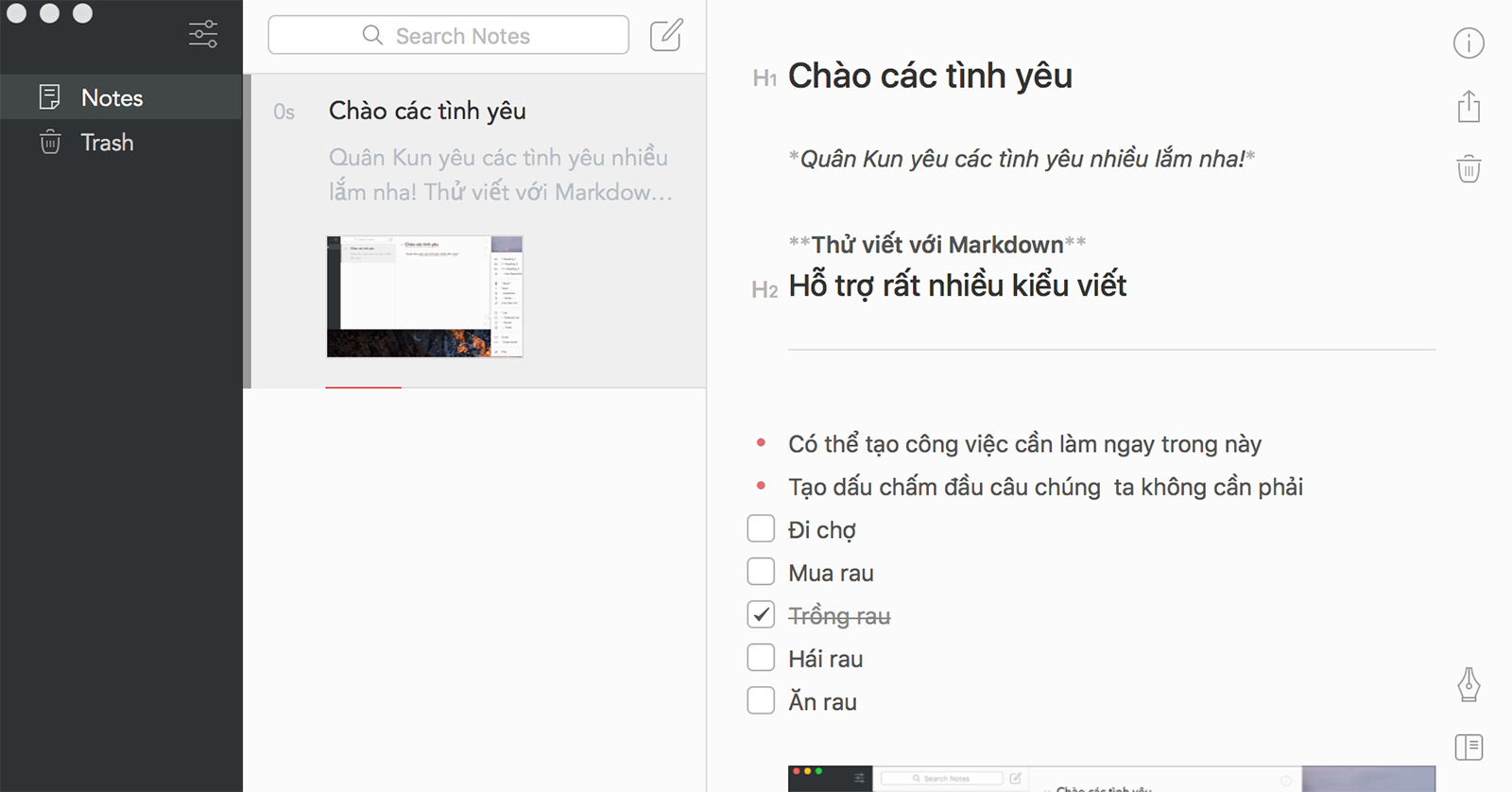Screen dimensions: 1512x792
Task: Create a new note with compose icon
Action: [666, 35]
